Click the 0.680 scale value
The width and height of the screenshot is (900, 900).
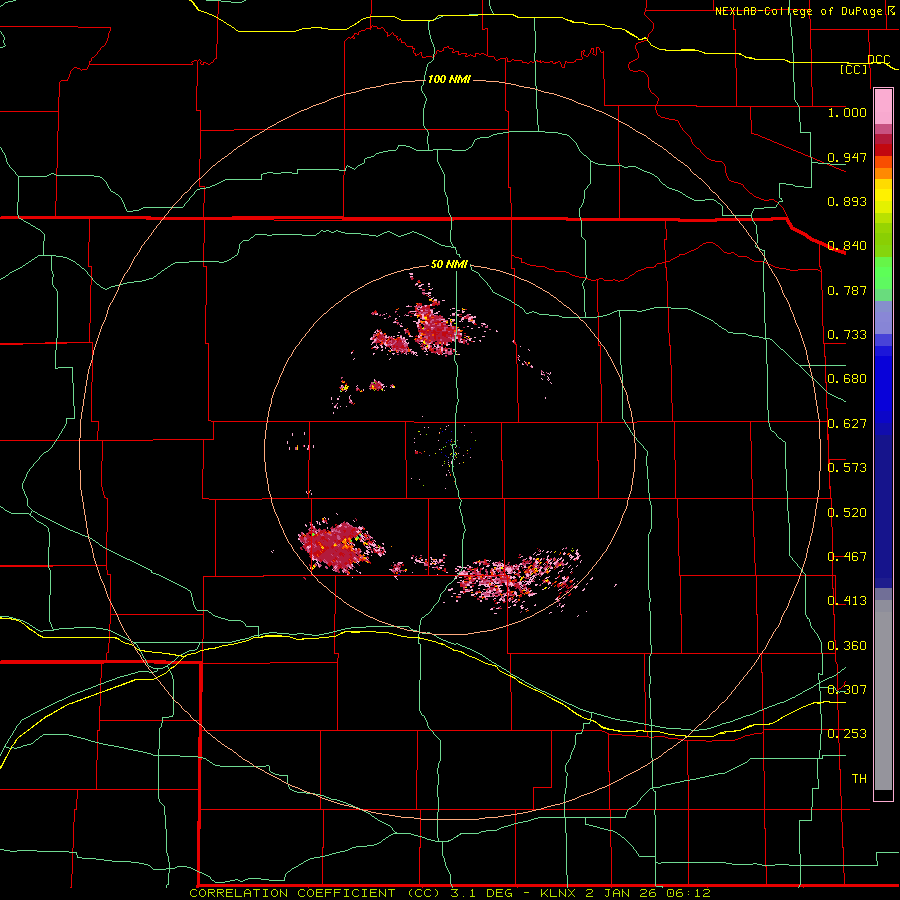pyautogui.click(x=847, y=379)
